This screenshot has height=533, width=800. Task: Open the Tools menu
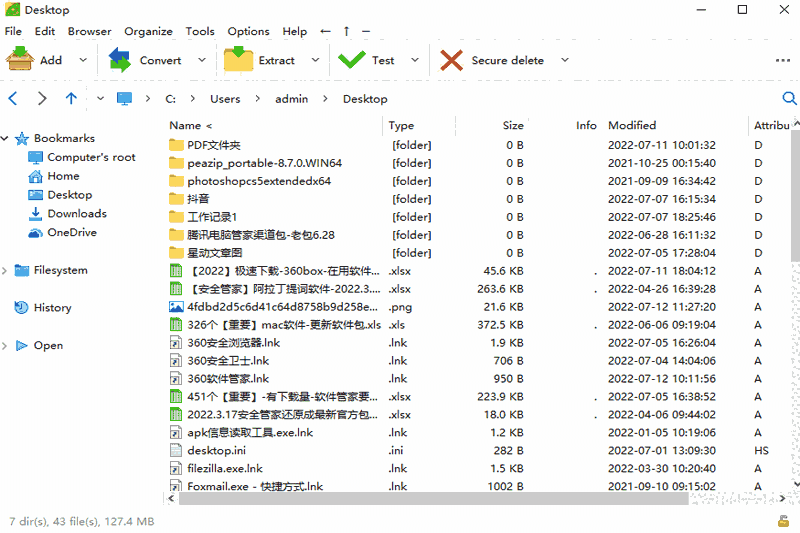pyautogui.click(x=200, y=32)
